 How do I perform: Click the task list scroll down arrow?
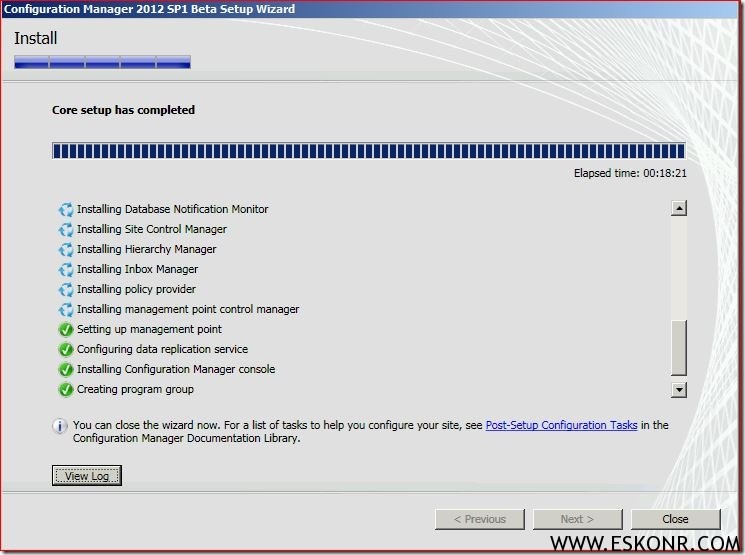pos(679,390)
